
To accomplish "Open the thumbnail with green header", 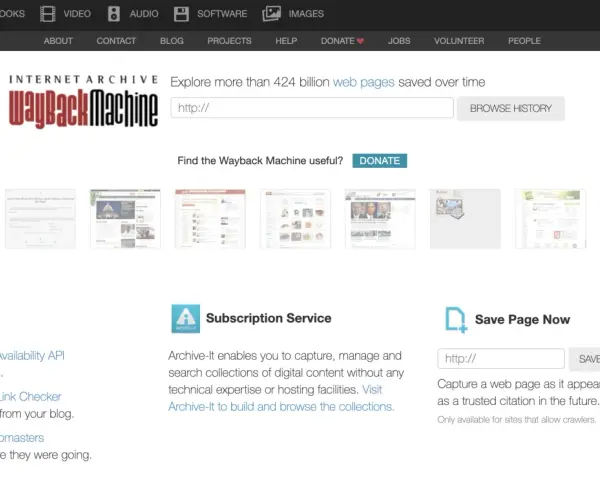I will 550,219.
